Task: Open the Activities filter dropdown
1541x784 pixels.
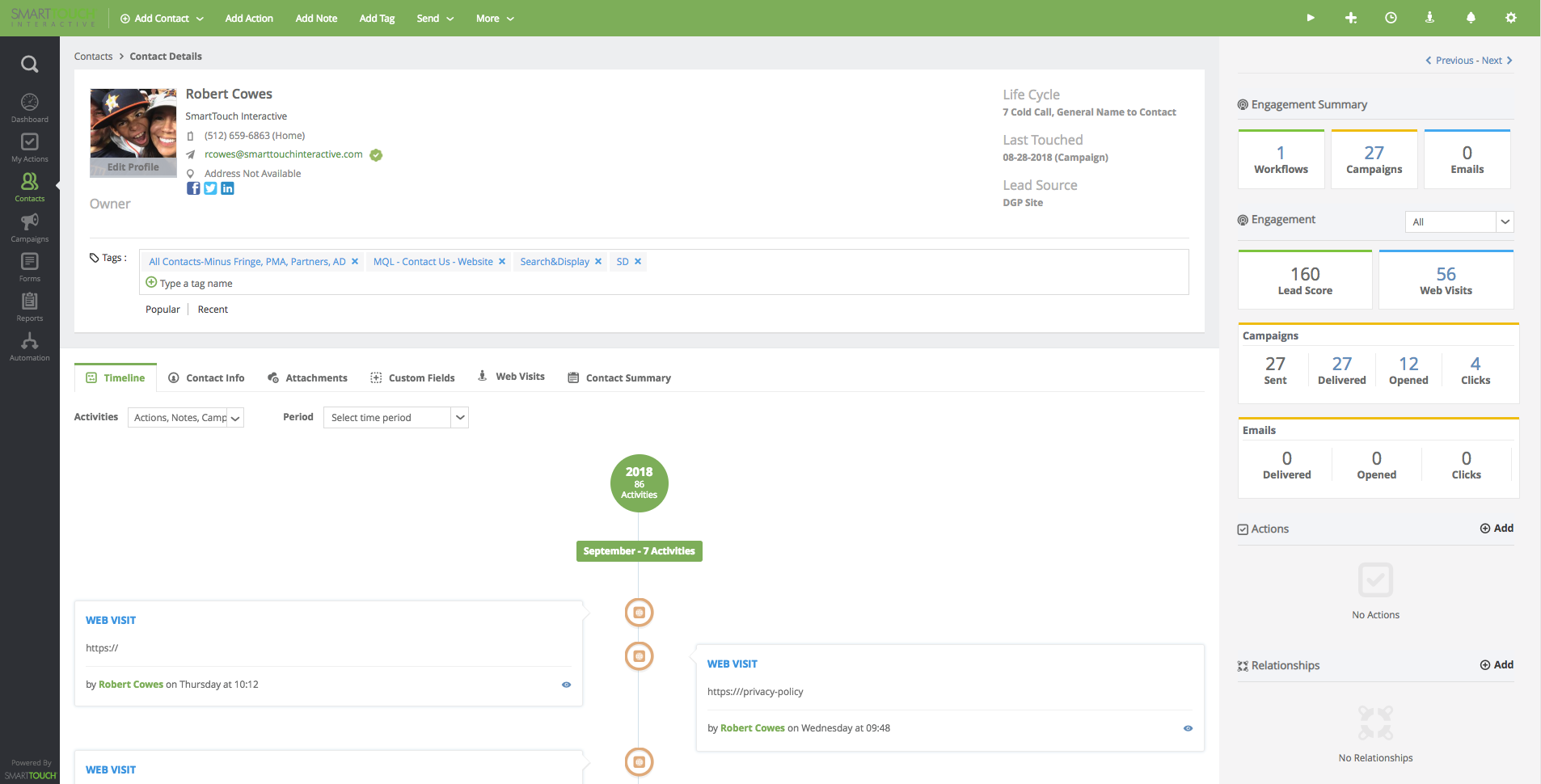Action: (x=186, y=418)
